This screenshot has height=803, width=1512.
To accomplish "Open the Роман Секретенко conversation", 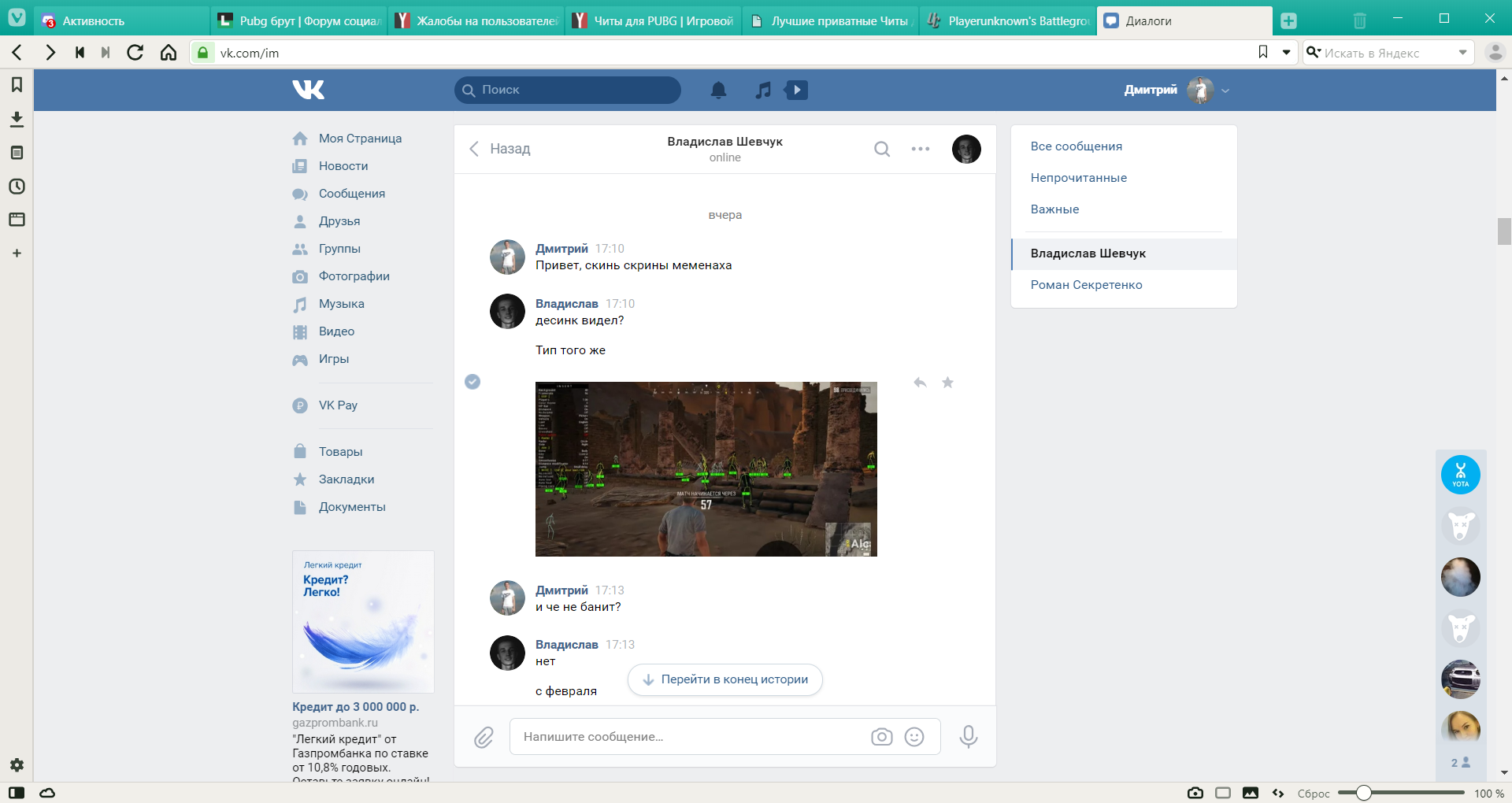I will tap(1086, 285).
